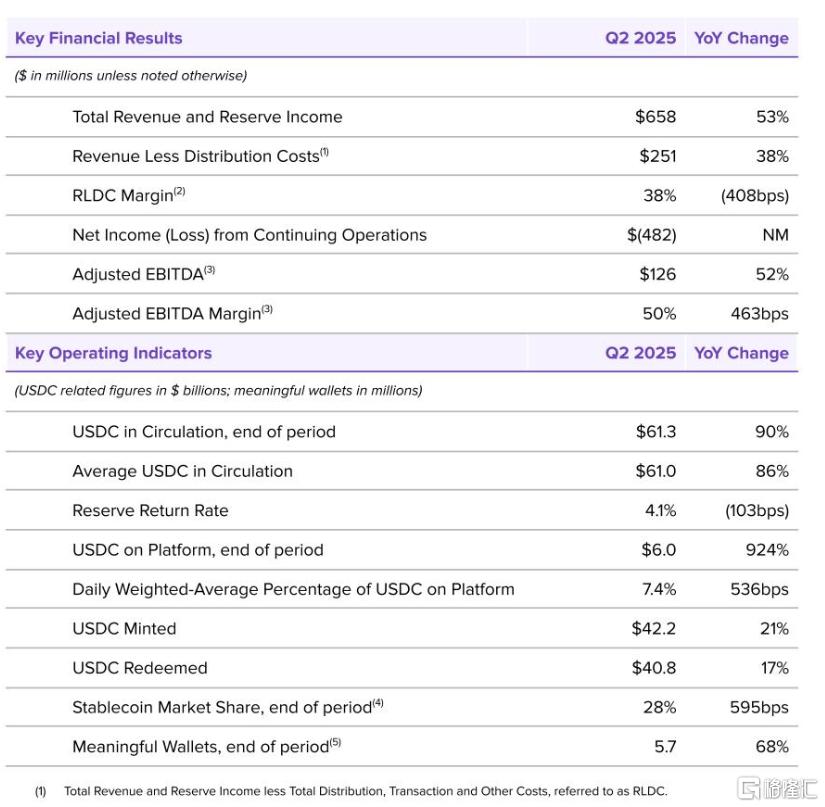Click the USDC Redeemed row label

140,668
